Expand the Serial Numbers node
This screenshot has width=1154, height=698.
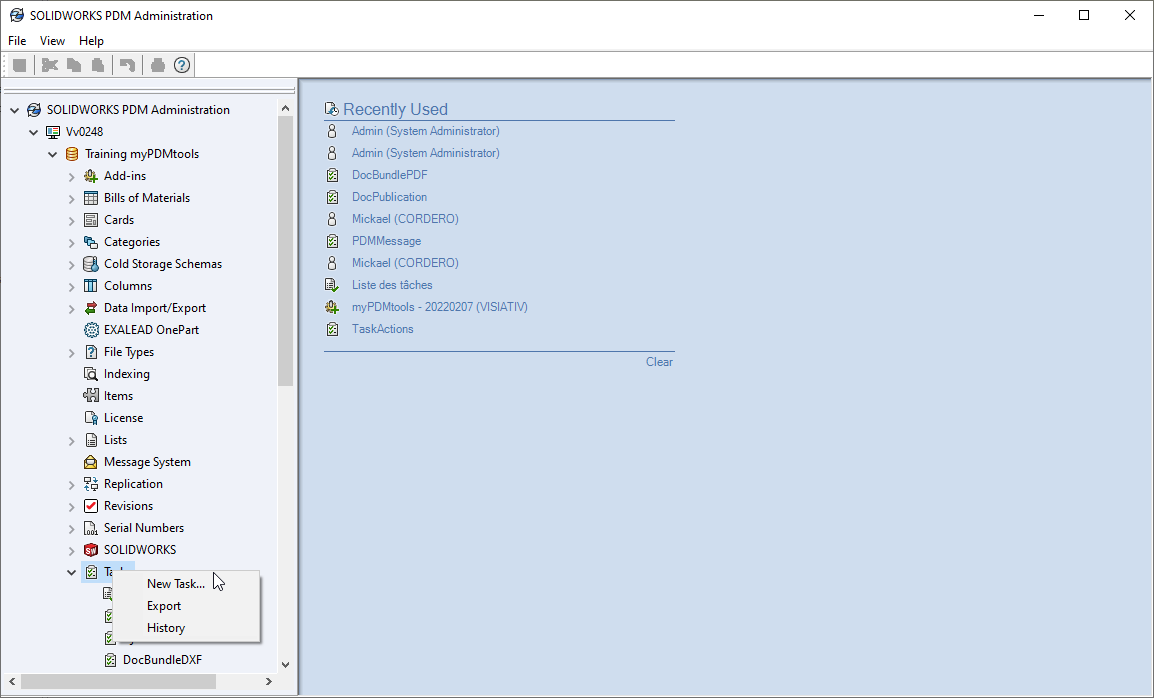pos(72,528)
